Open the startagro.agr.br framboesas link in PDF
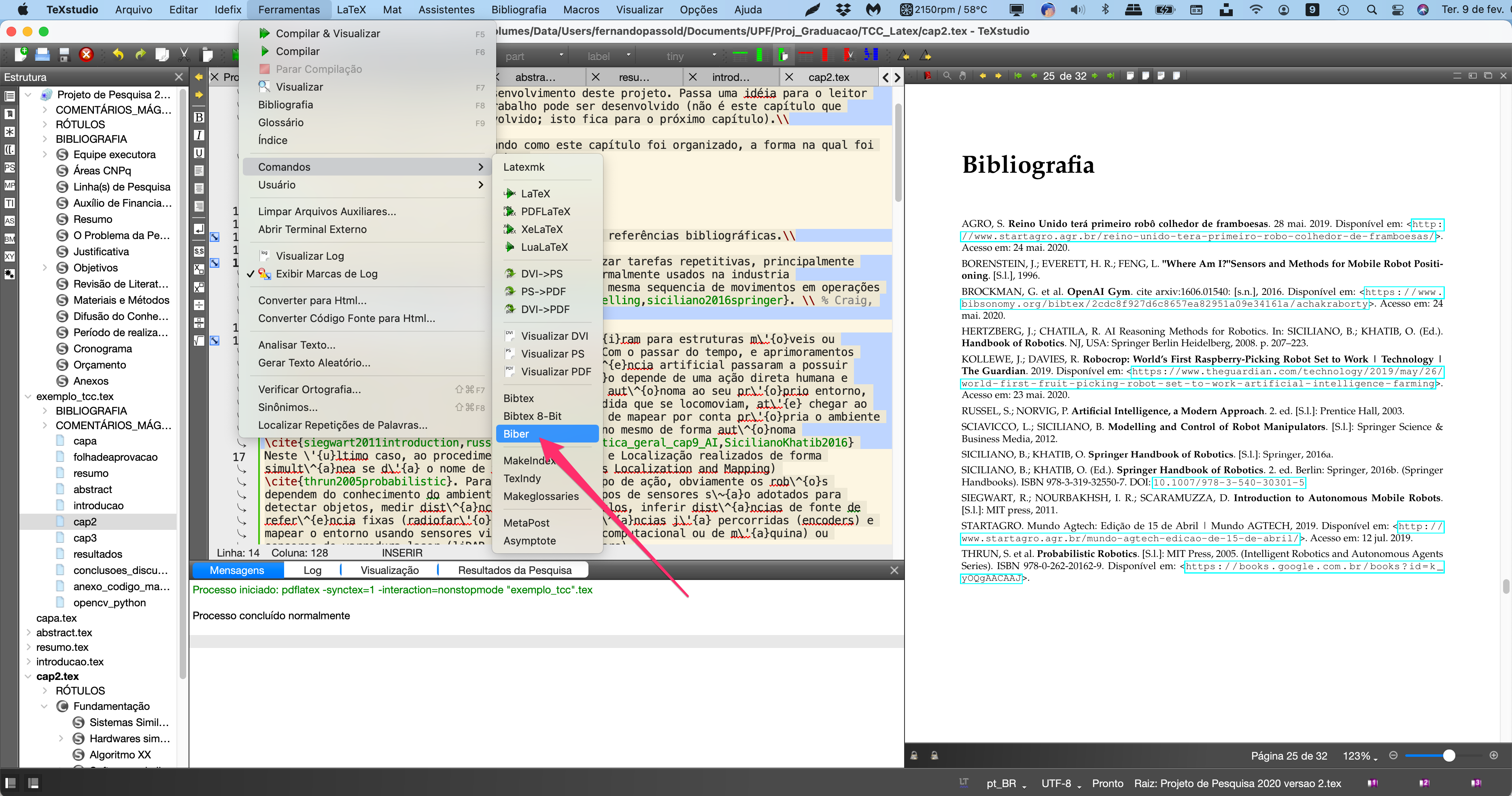This screenshot has height=796, width=1512. 1198,236
